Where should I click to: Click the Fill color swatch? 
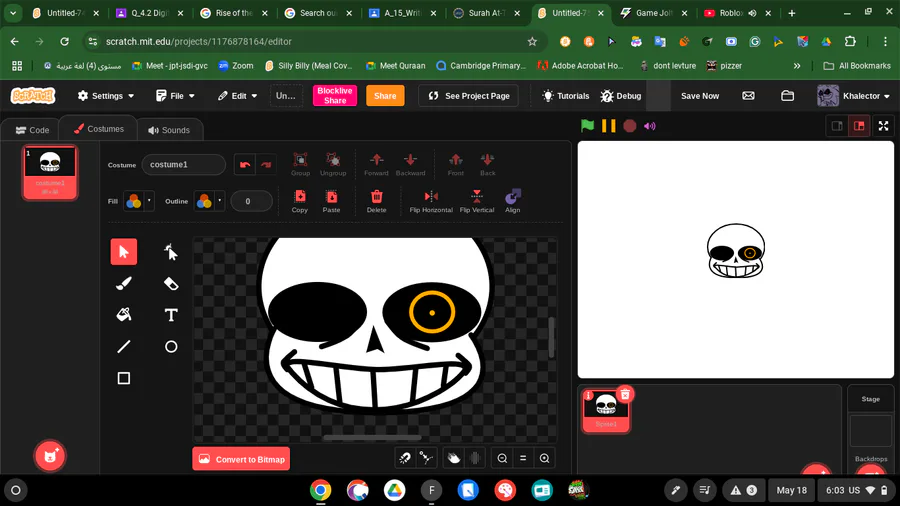click(134, 201)
